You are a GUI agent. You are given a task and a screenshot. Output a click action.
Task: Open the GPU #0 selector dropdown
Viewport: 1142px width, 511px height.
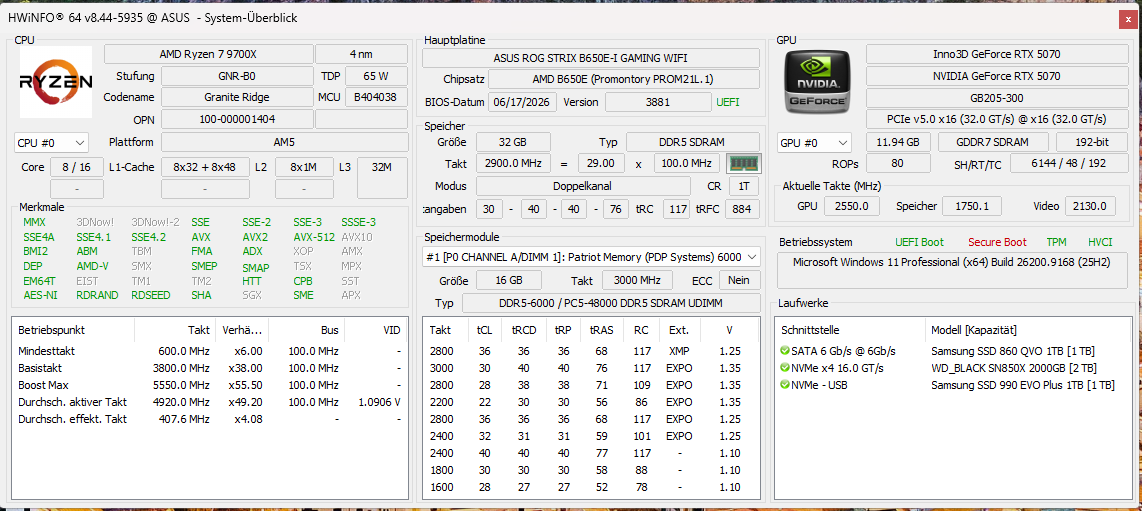814,142
